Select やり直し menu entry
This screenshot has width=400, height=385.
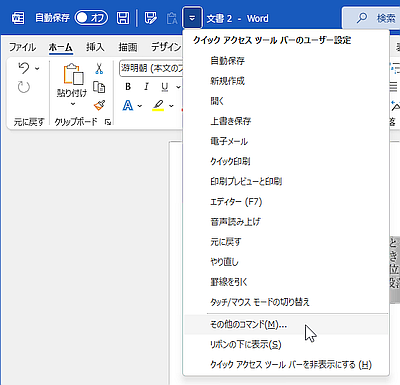(x=286, y=262)
